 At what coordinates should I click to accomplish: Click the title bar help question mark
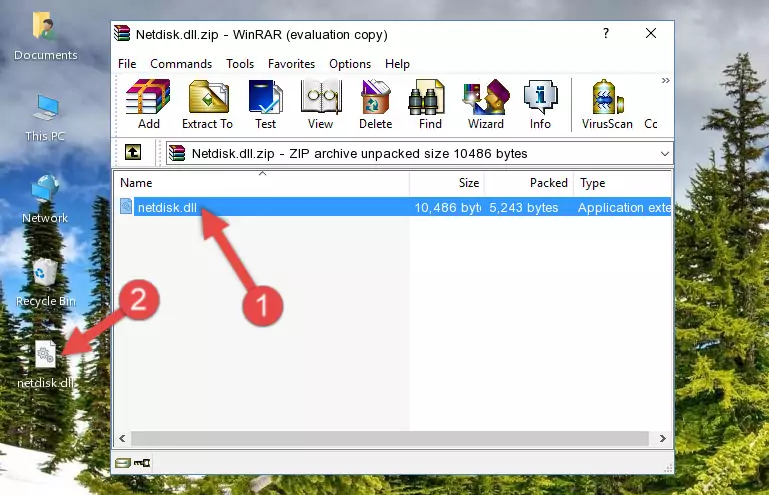[x=606, y=33]
